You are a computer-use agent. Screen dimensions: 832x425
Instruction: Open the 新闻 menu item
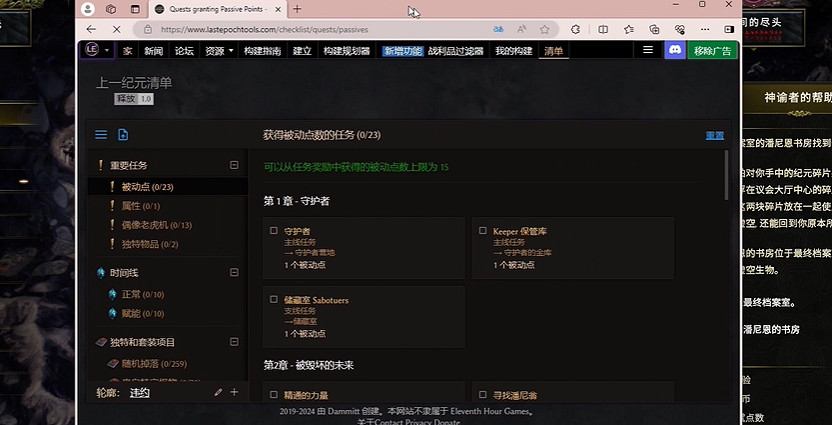pyautogui.click(x=153, y=51)
